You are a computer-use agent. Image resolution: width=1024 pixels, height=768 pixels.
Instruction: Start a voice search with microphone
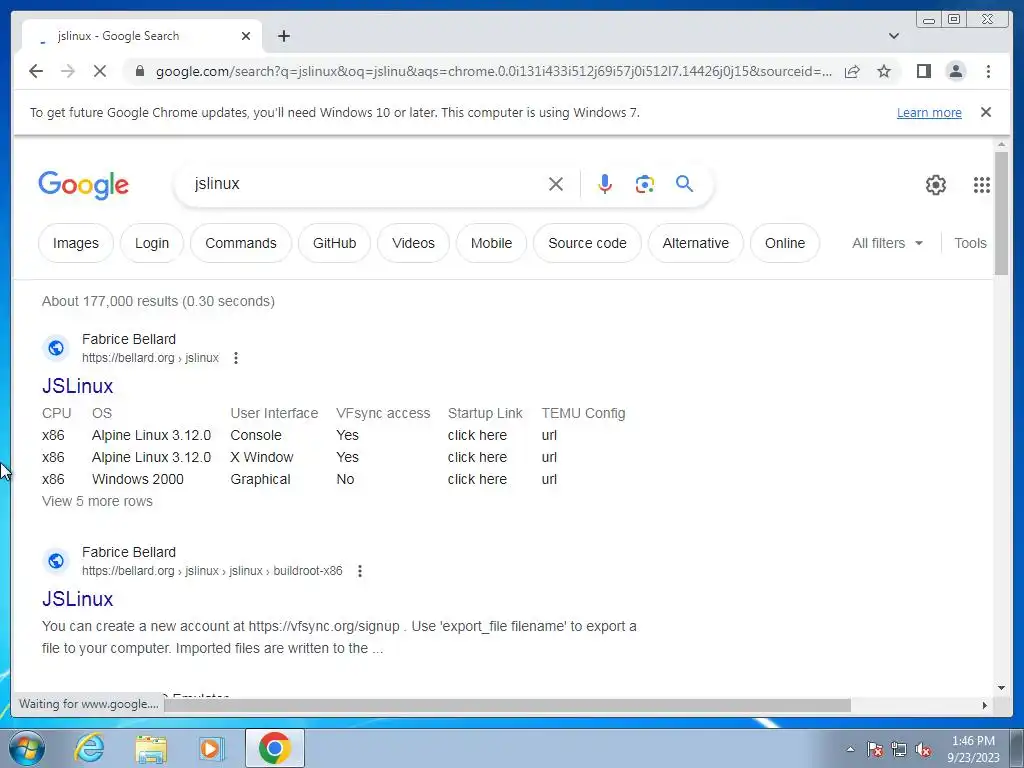(605, 184)
